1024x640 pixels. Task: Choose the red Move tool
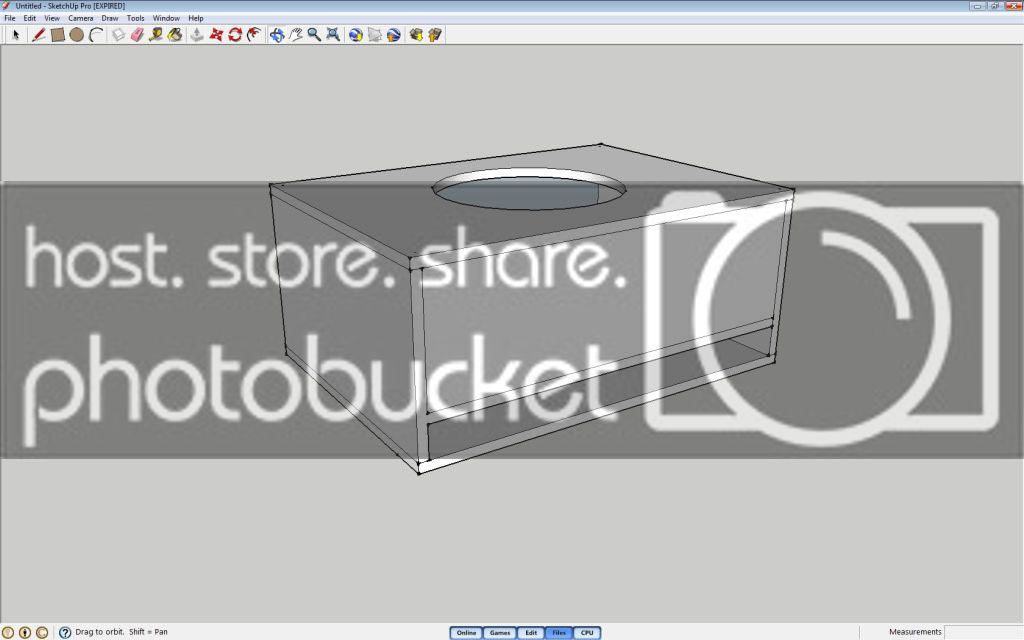(x=216, y=35)
